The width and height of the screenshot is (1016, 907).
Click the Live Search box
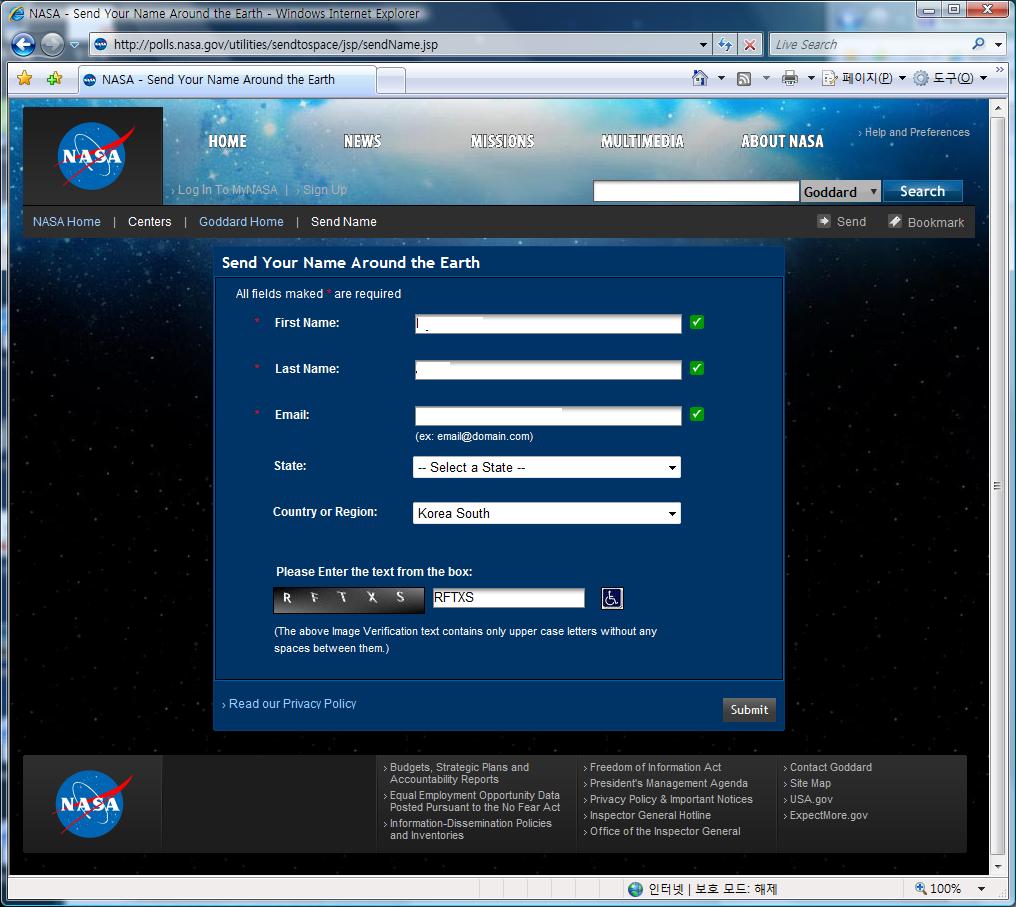(x=870, y=45)
